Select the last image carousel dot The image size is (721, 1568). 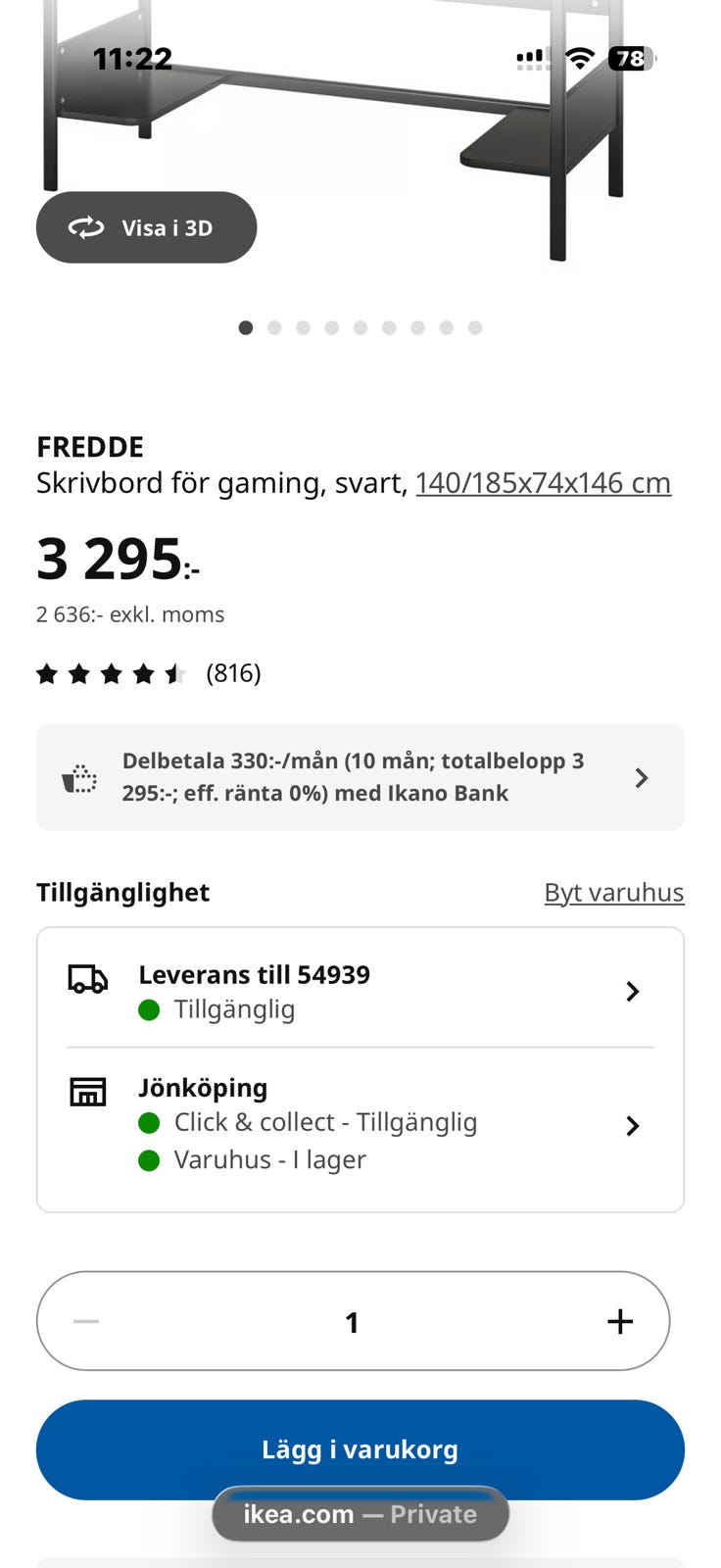(475, 327)
